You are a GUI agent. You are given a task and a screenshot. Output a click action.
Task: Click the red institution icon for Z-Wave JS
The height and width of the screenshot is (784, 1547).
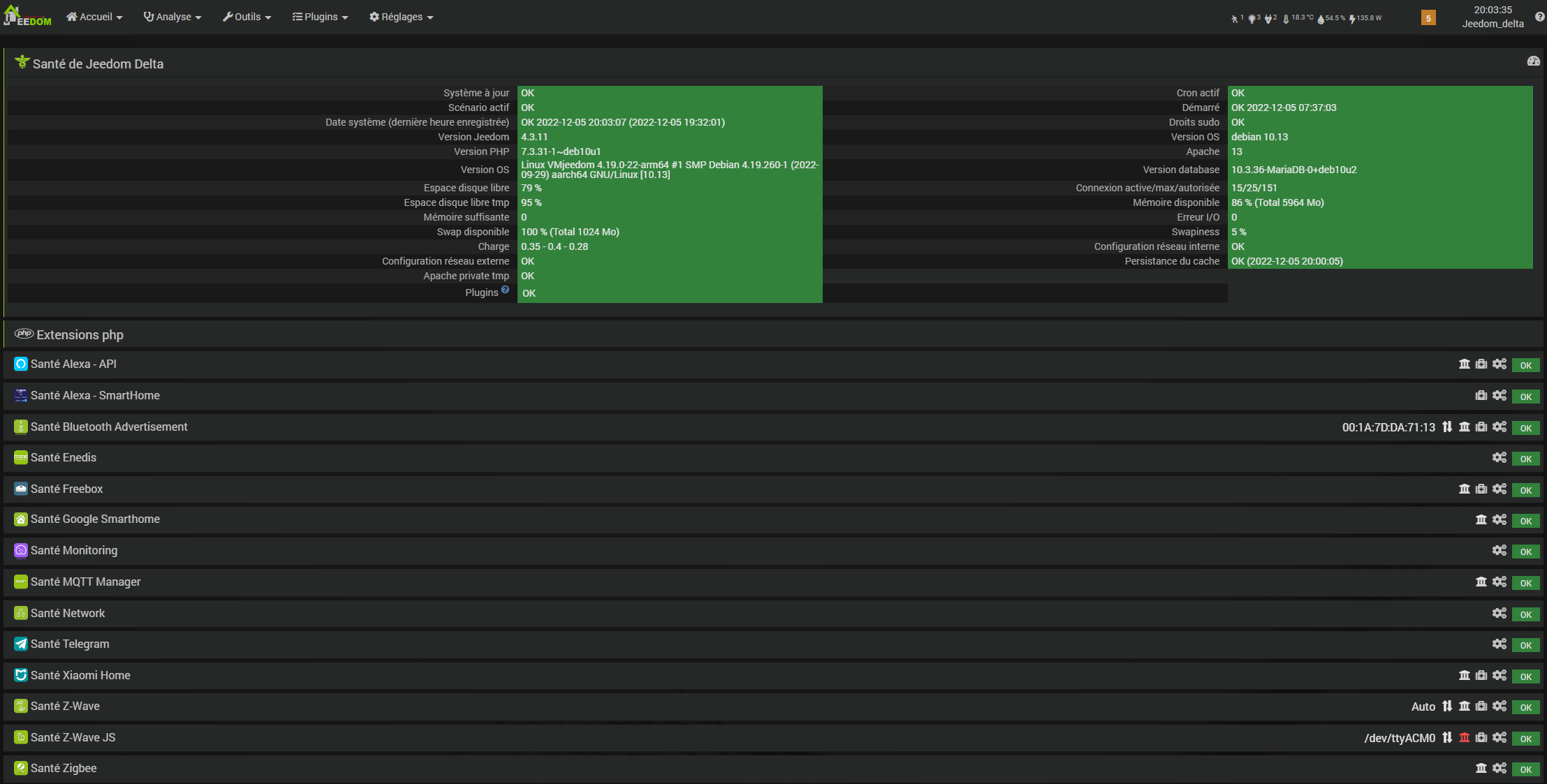tap(1465, 737)
